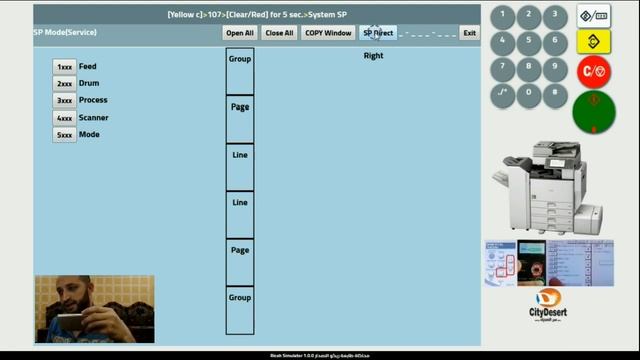Tap keypad digit 9
Screen dimensions: 640x360
pos(555,69)
